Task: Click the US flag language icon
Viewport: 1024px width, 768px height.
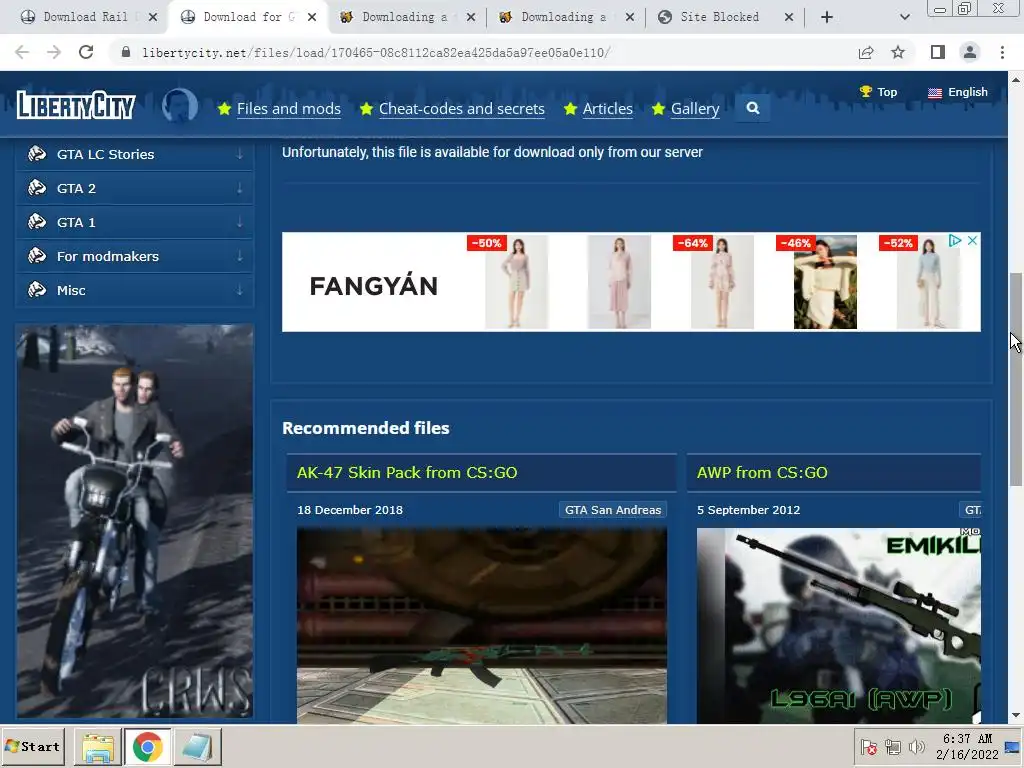Action: tap(935, 93)
